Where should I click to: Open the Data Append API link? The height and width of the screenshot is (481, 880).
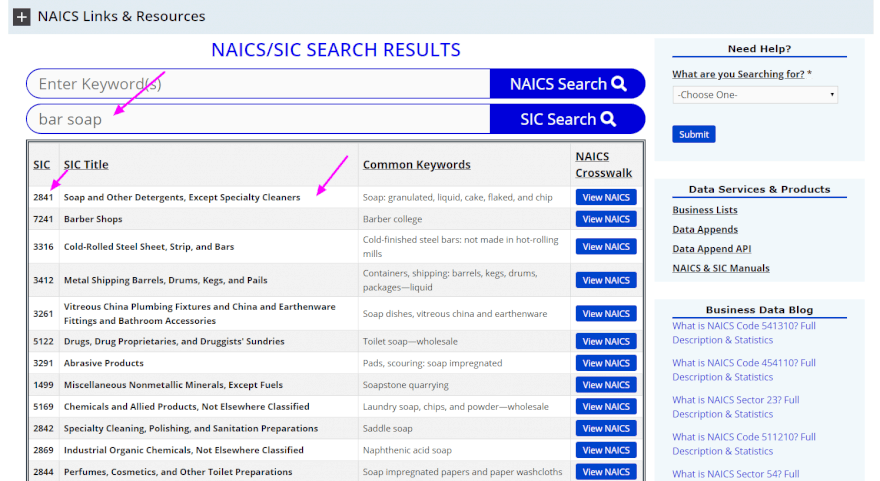[711, 249]
